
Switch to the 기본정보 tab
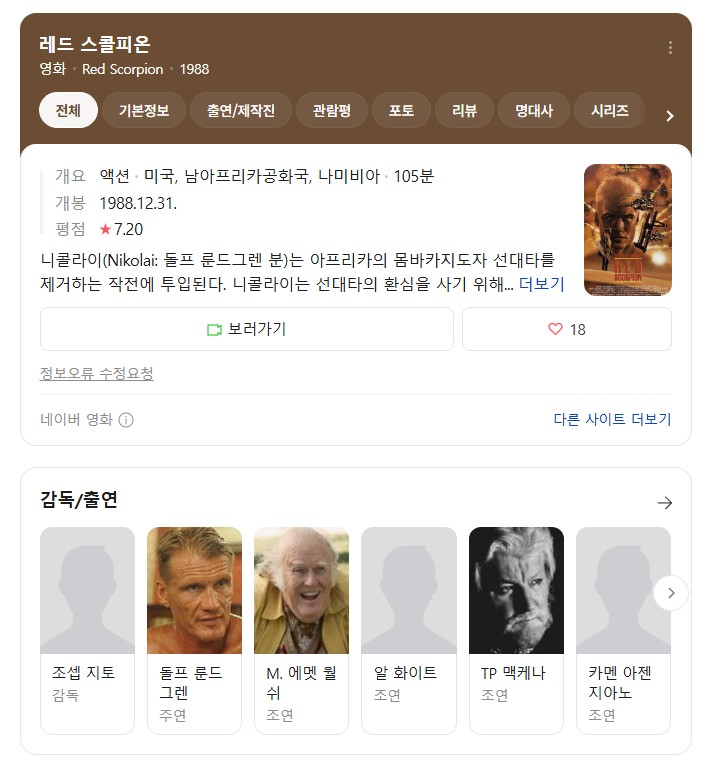[144, 110]
